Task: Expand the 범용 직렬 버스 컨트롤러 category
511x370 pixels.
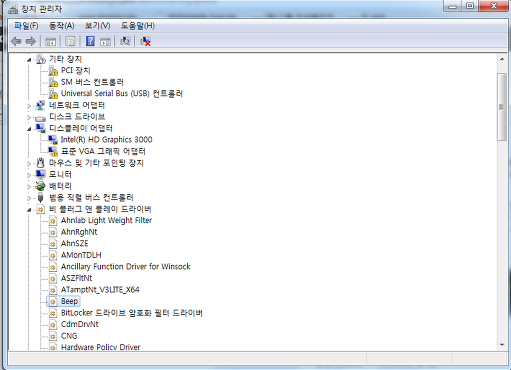Action: [29, 198]
